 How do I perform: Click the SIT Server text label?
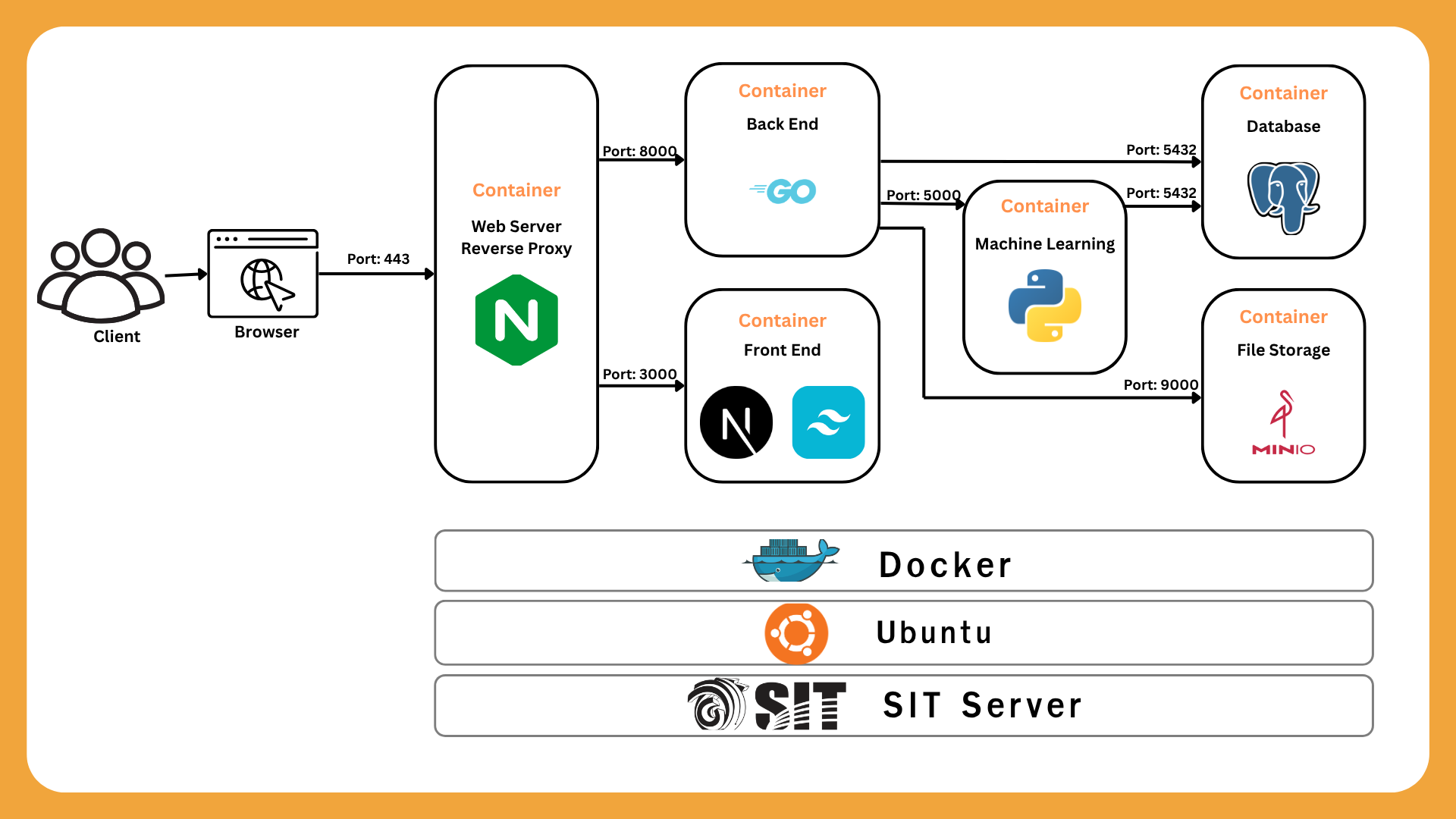point(983,705)
